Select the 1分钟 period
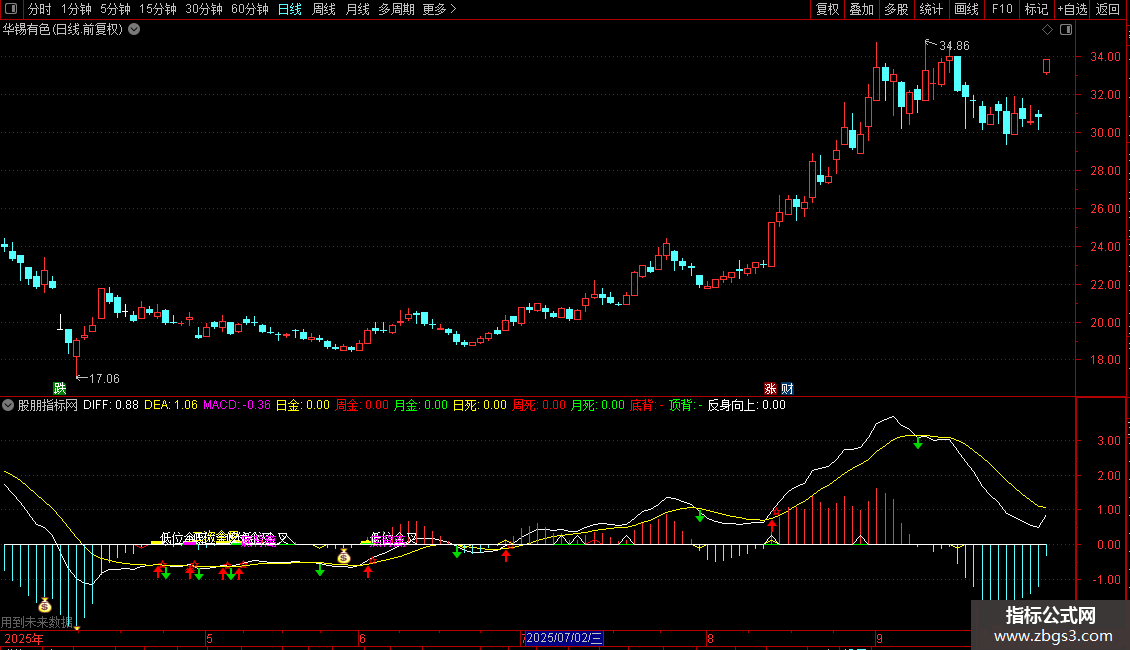 pyautogui.click(x=76, y=9)
